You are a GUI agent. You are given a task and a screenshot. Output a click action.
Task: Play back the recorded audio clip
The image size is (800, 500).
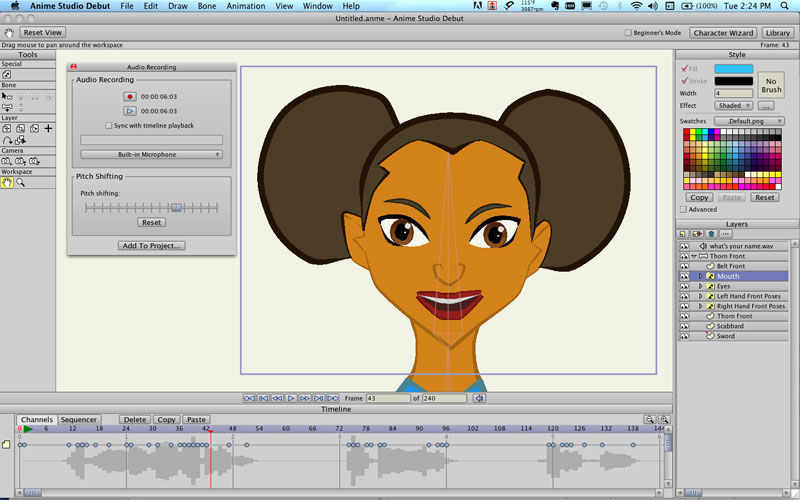129,110
